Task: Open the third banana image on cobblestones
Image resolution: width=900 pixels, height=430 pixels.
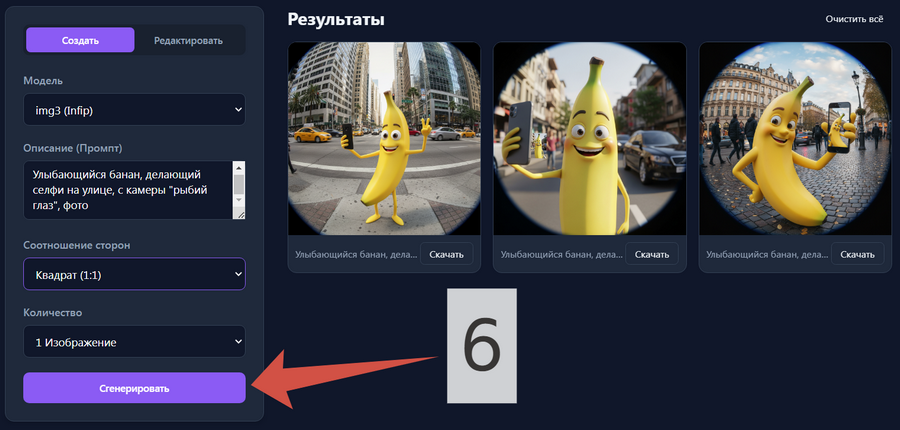Action: click(x=794, y=138)
